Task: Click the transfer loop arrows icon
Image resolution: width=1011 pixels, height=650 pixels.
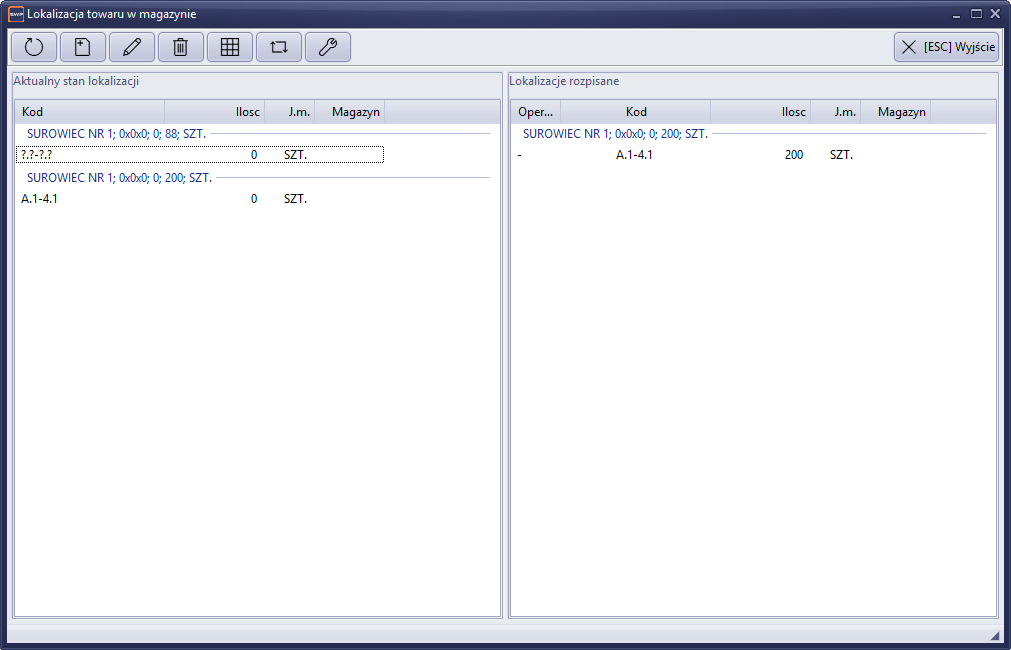Action: [279, 47]
